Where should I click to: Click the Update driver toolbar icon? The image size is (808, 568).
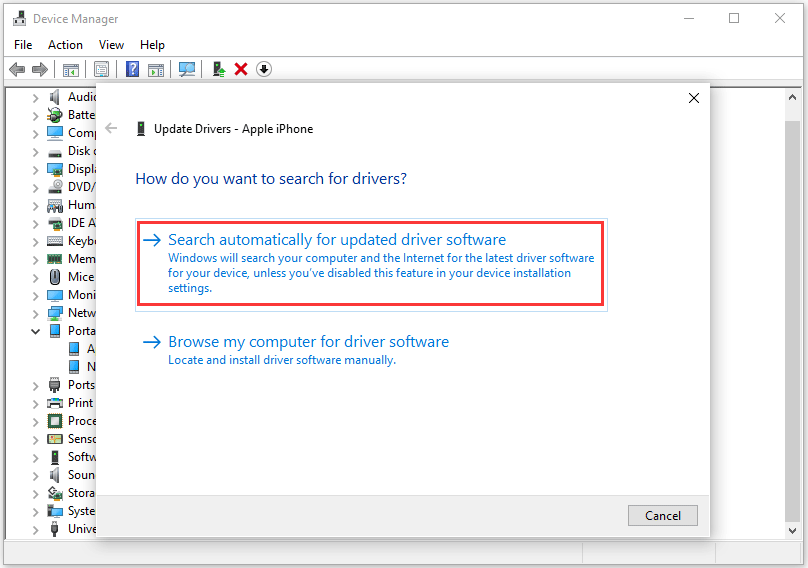click(218, 69)
